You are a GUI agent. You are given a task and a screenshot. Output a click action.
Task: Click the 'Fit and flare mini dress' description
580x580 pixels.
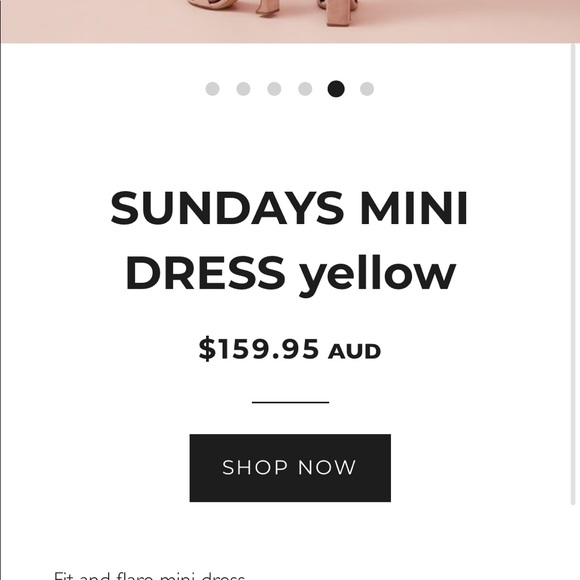coord(149,576)
